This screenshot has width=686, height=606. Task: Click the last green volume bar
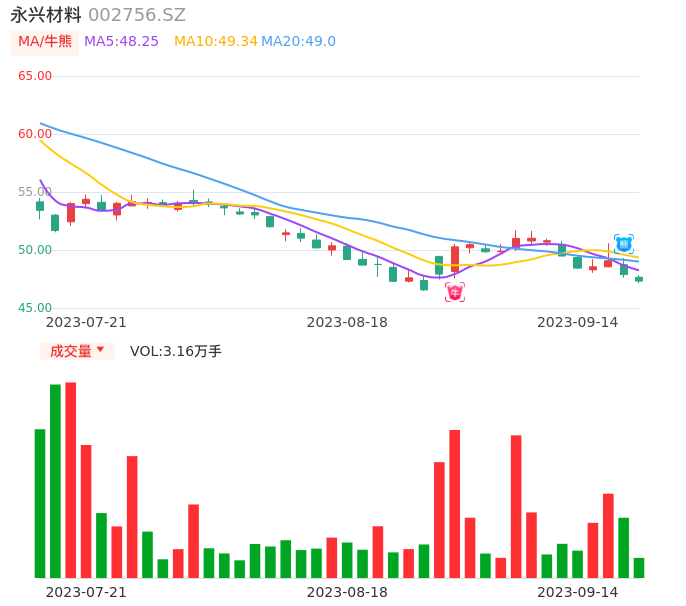639,568
